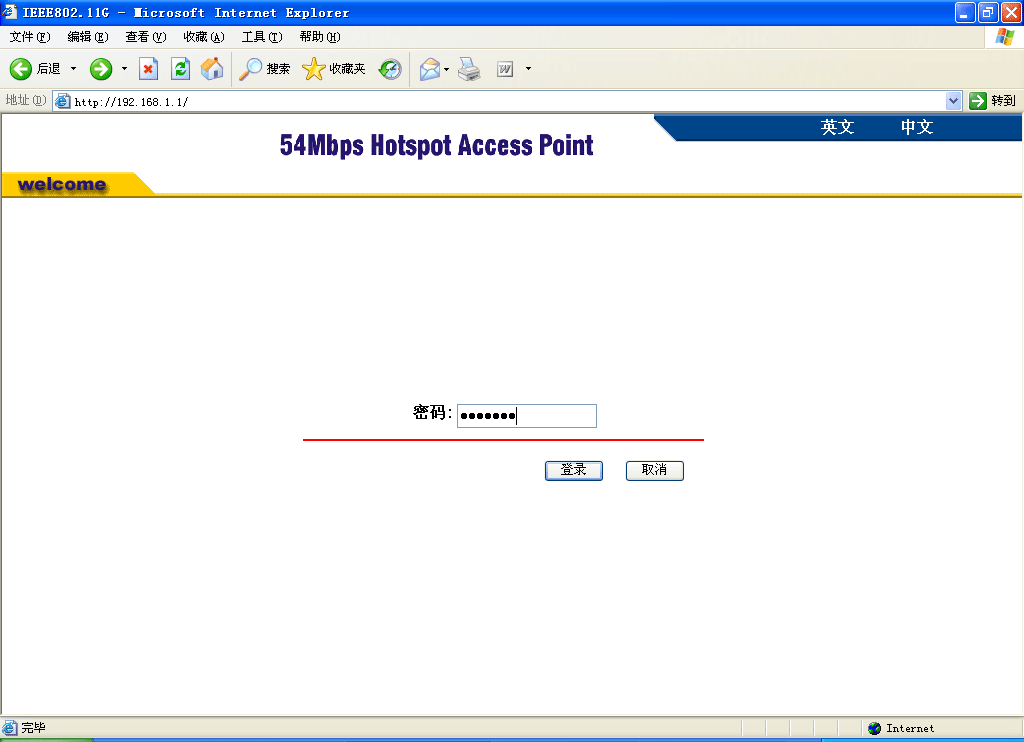
Task: Click the 取消 cancel button
Action: [x=654, y=470]
